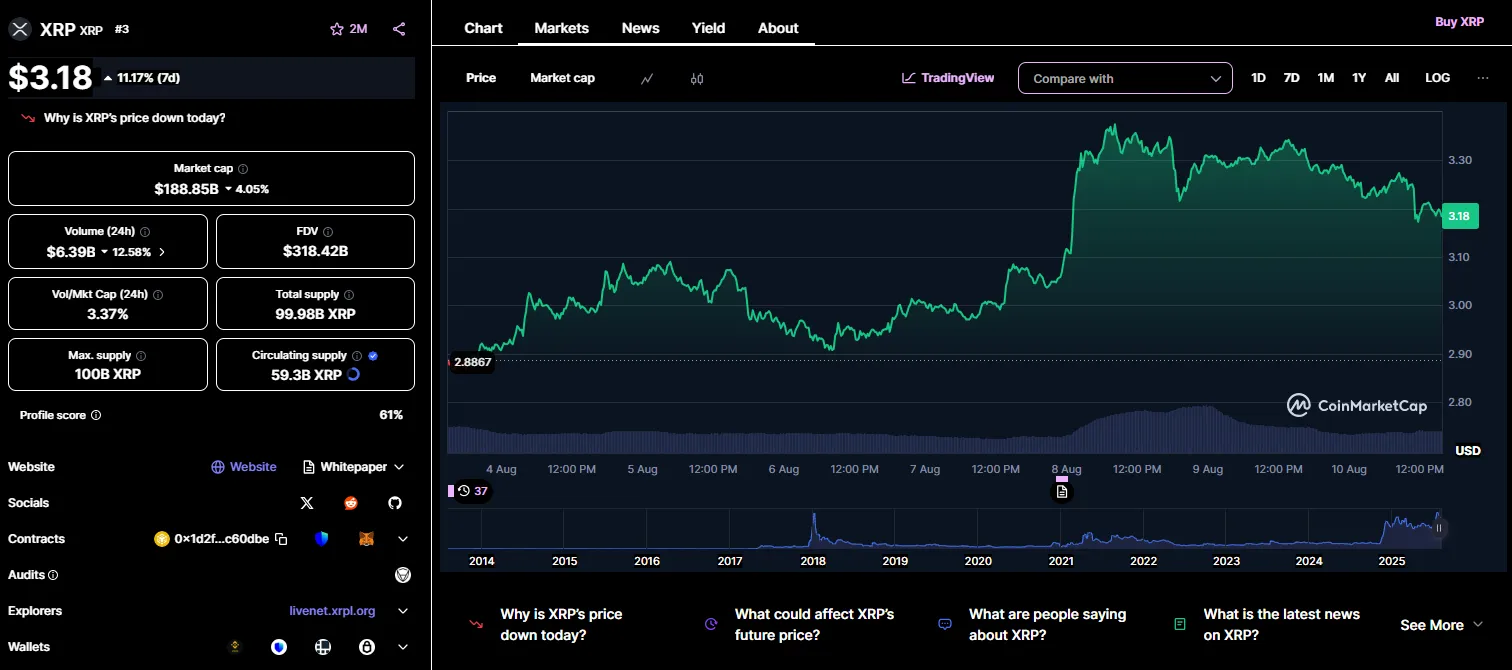Expand the Wallets row chevron

(x=403, y=647)
